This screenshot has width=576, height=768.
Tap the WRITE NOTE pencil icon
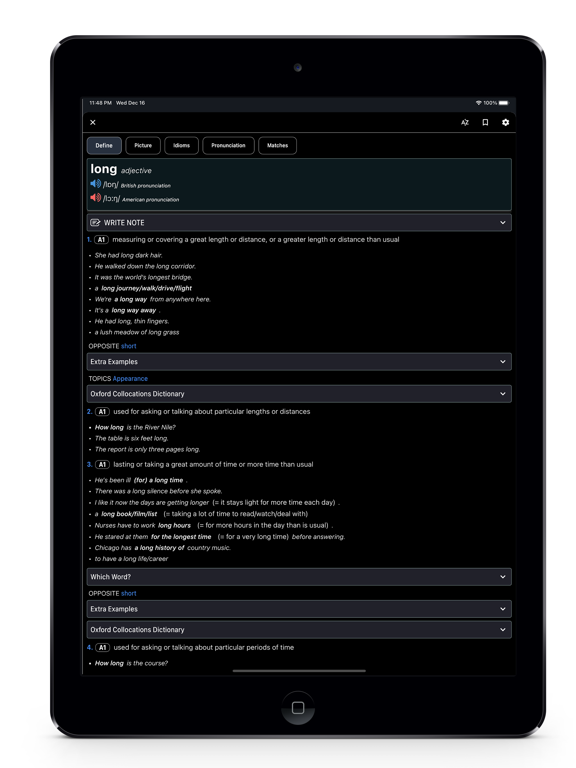click(95, 222)
